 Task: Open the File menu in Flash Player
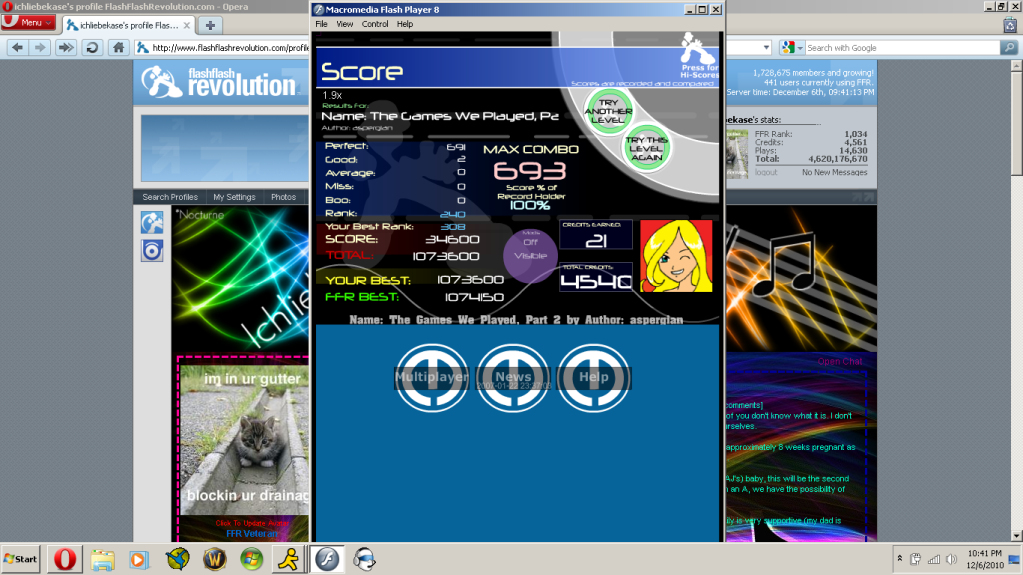click(321, 24)
